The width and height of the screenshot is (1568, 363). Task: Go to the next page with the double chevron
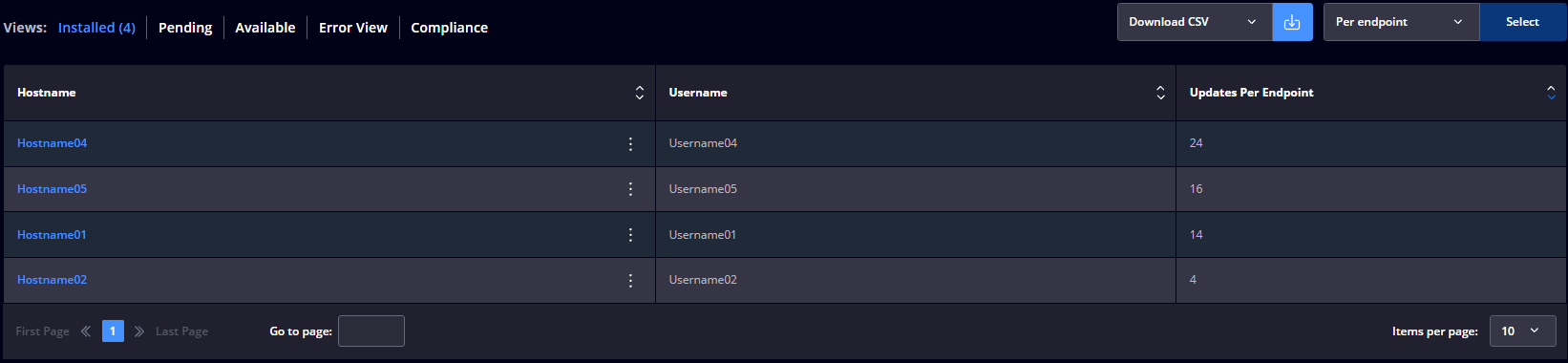point(139,331)
